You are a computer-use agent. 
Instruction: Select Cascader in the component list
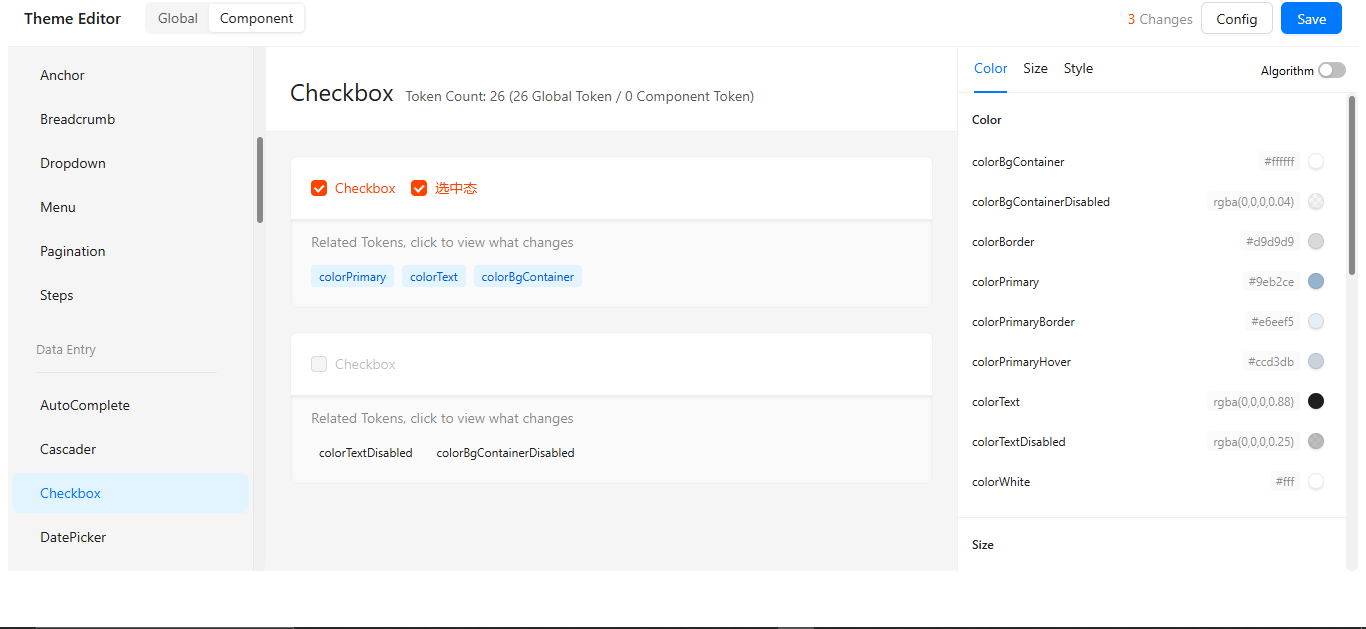click(130, 449)
